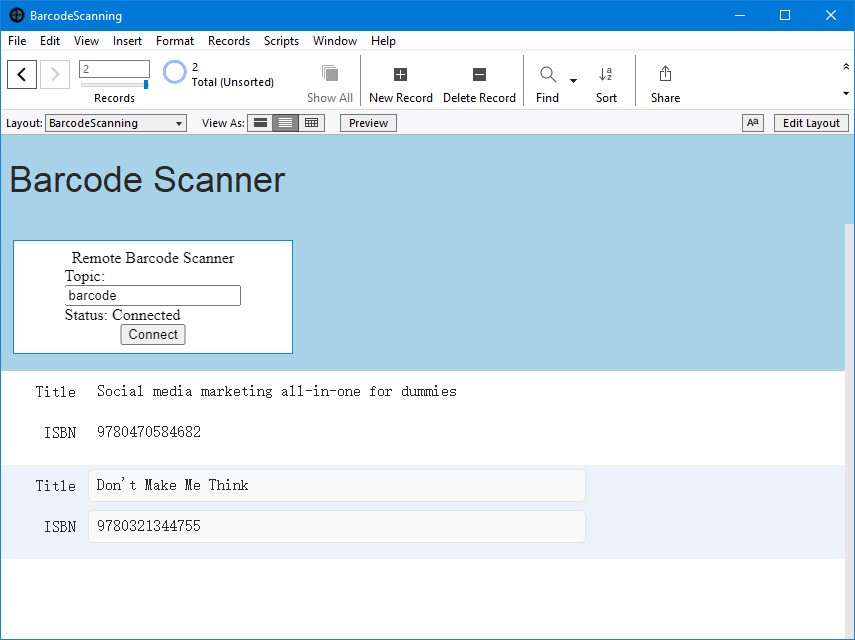Open the Scripts menu
855x640 pixels.
click(281, 41)
